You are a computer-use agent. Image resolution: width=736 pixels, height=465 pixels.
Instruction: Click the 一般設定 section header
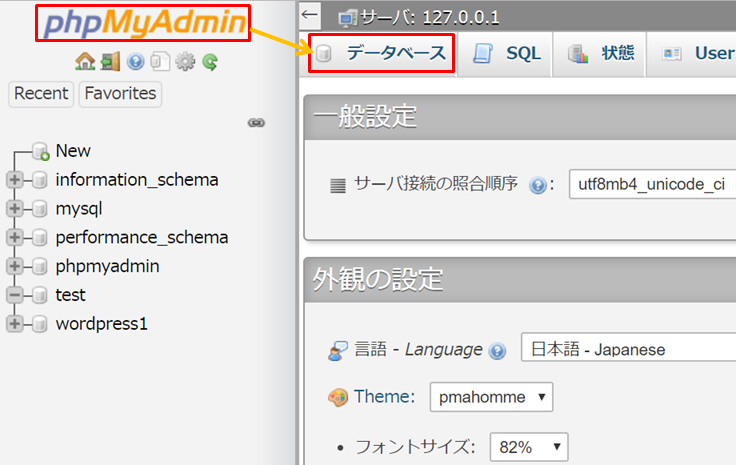click(x=365, y=116)
